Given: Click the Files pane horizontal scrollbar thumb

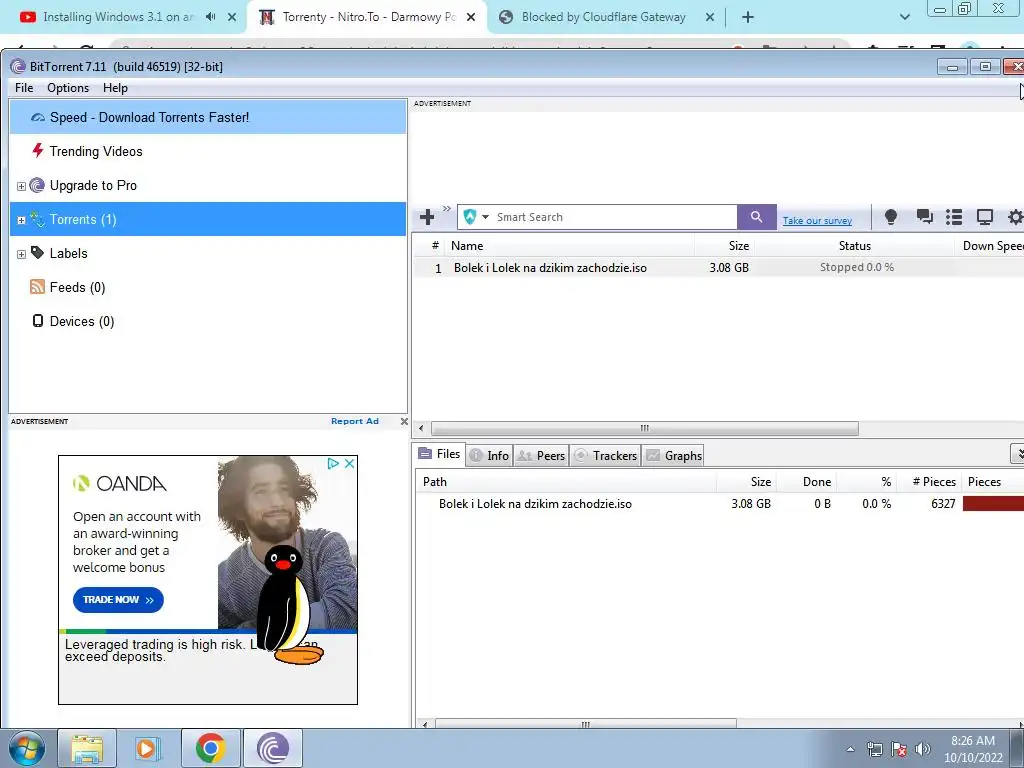Looking at the screenshot, I should pyautogui.click(x=585, y=724).
